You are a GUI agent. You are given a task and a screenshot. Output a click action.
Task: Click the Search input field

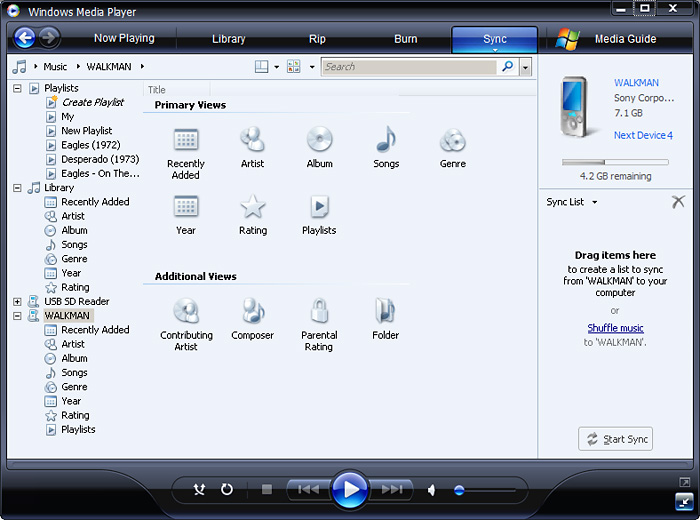pyautogui.click(x=409, y=67)
